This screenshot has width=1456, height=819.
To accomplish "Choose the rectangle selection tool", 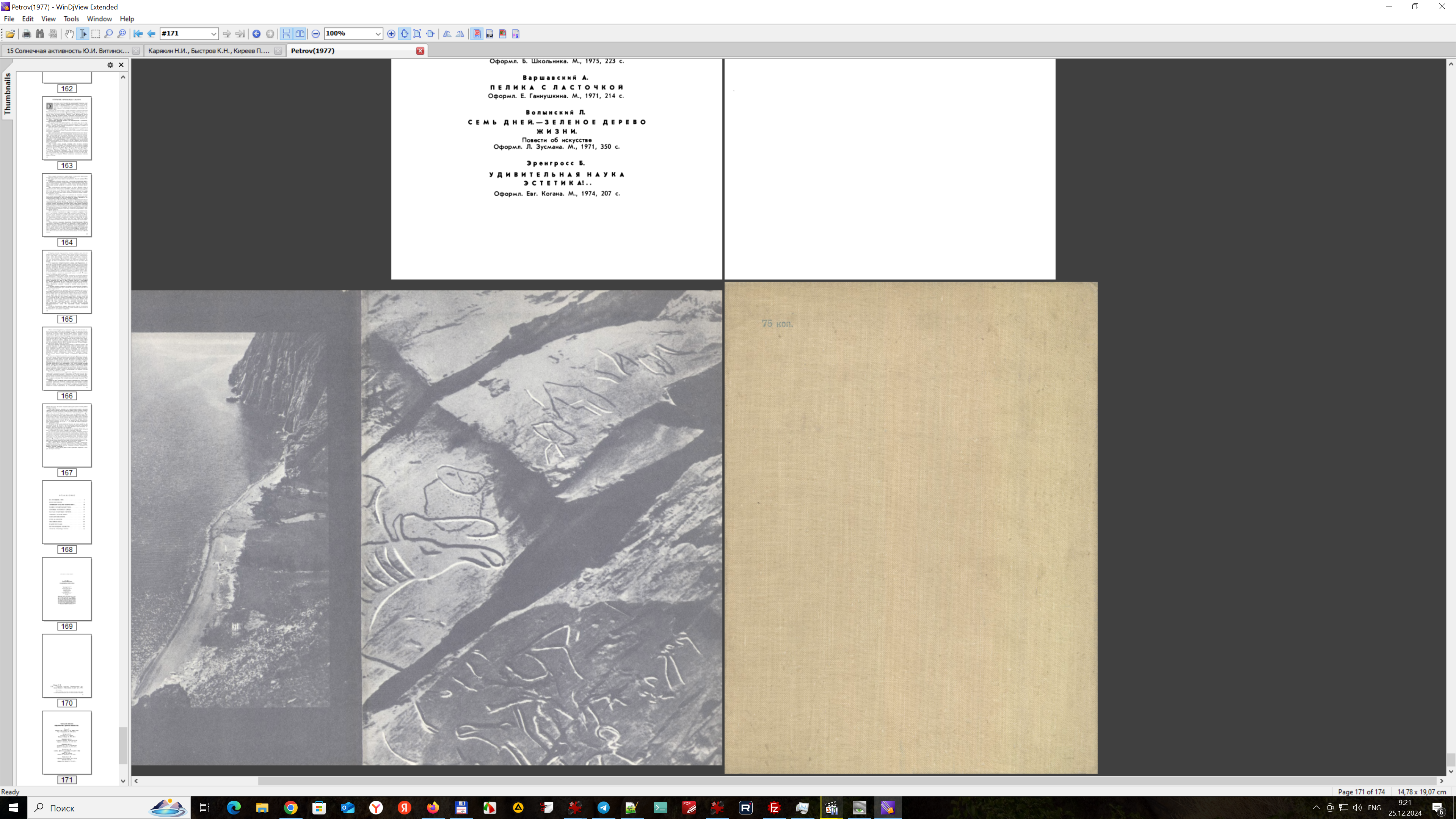I will pyautogui.click(x=96, y=34).
